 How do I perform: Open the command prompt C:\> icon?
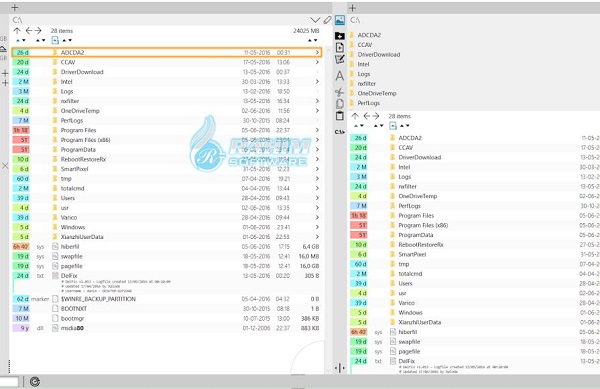pyautogui.click(x=339, y=132)
